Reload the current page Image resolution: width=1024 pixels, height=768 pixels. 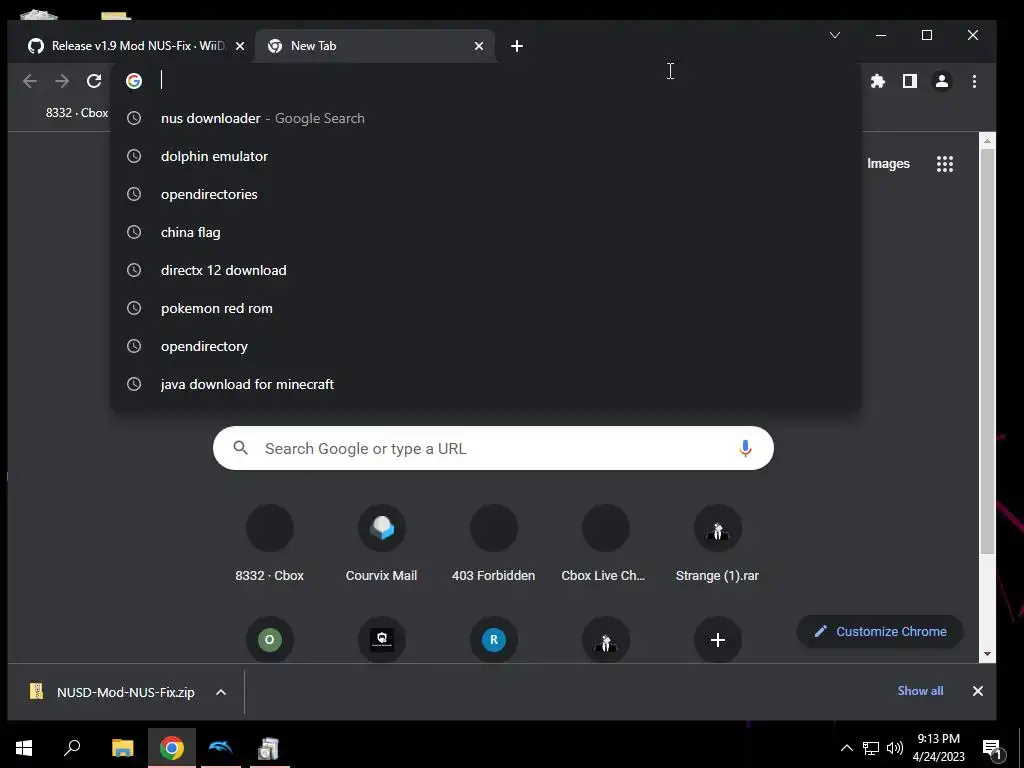coord(94,81)
